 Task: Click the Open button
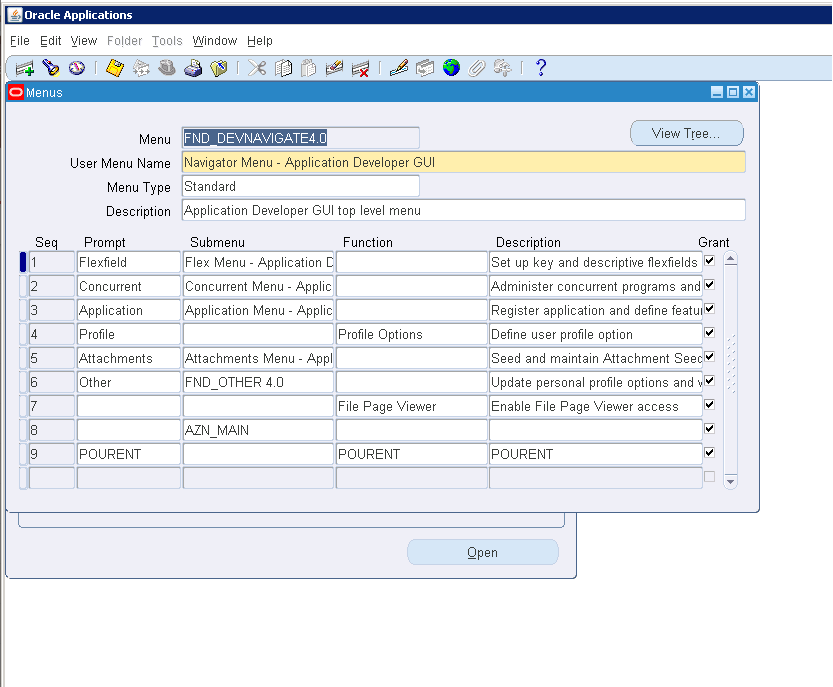[482, 552]
